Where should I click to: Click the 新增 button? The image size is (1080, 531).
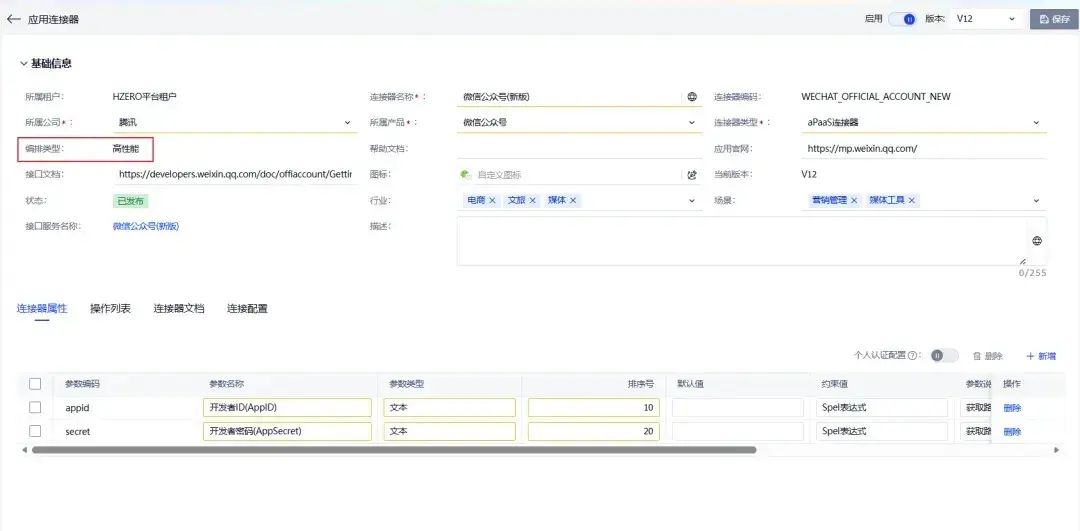point(1041,356)
